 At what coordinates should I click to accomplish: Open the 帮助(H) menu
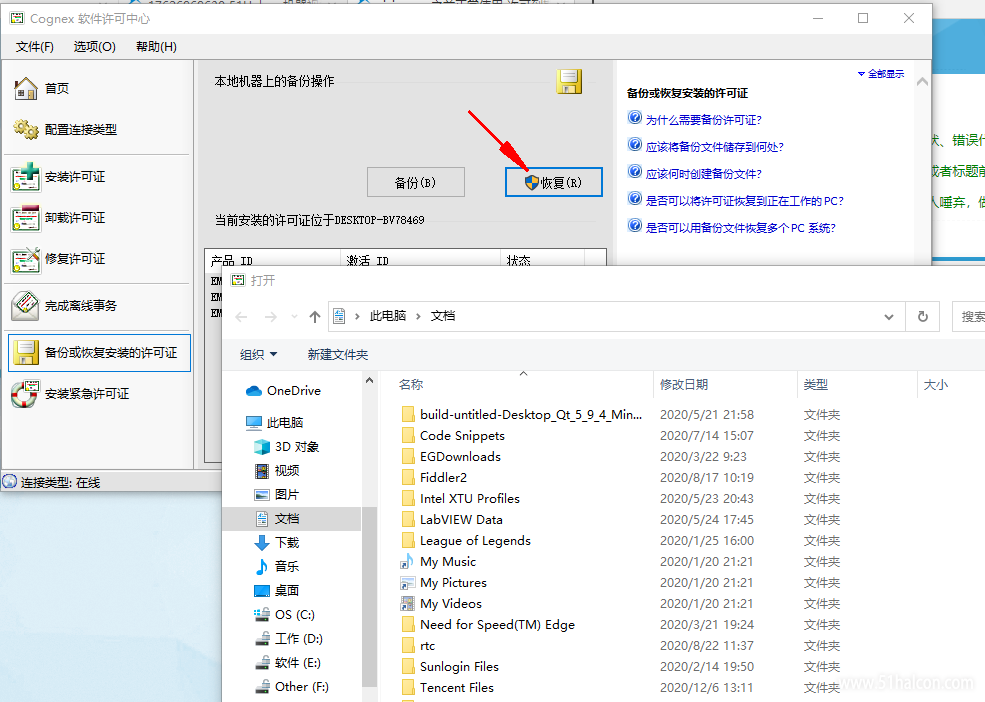coord(156,47)
